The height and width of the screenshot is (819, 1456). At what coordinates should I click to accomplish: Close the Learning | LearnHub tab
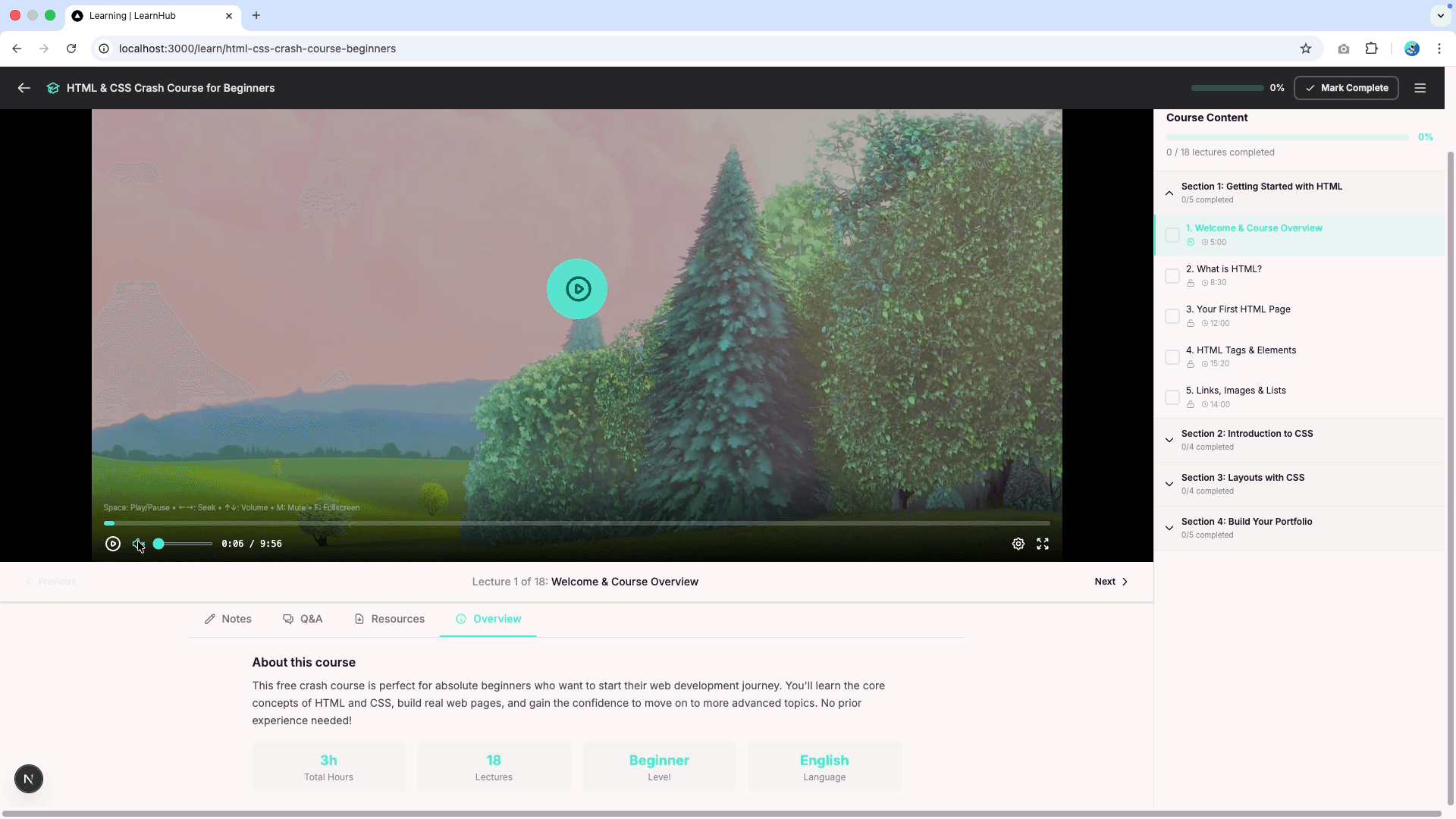(x=229, y=15)
